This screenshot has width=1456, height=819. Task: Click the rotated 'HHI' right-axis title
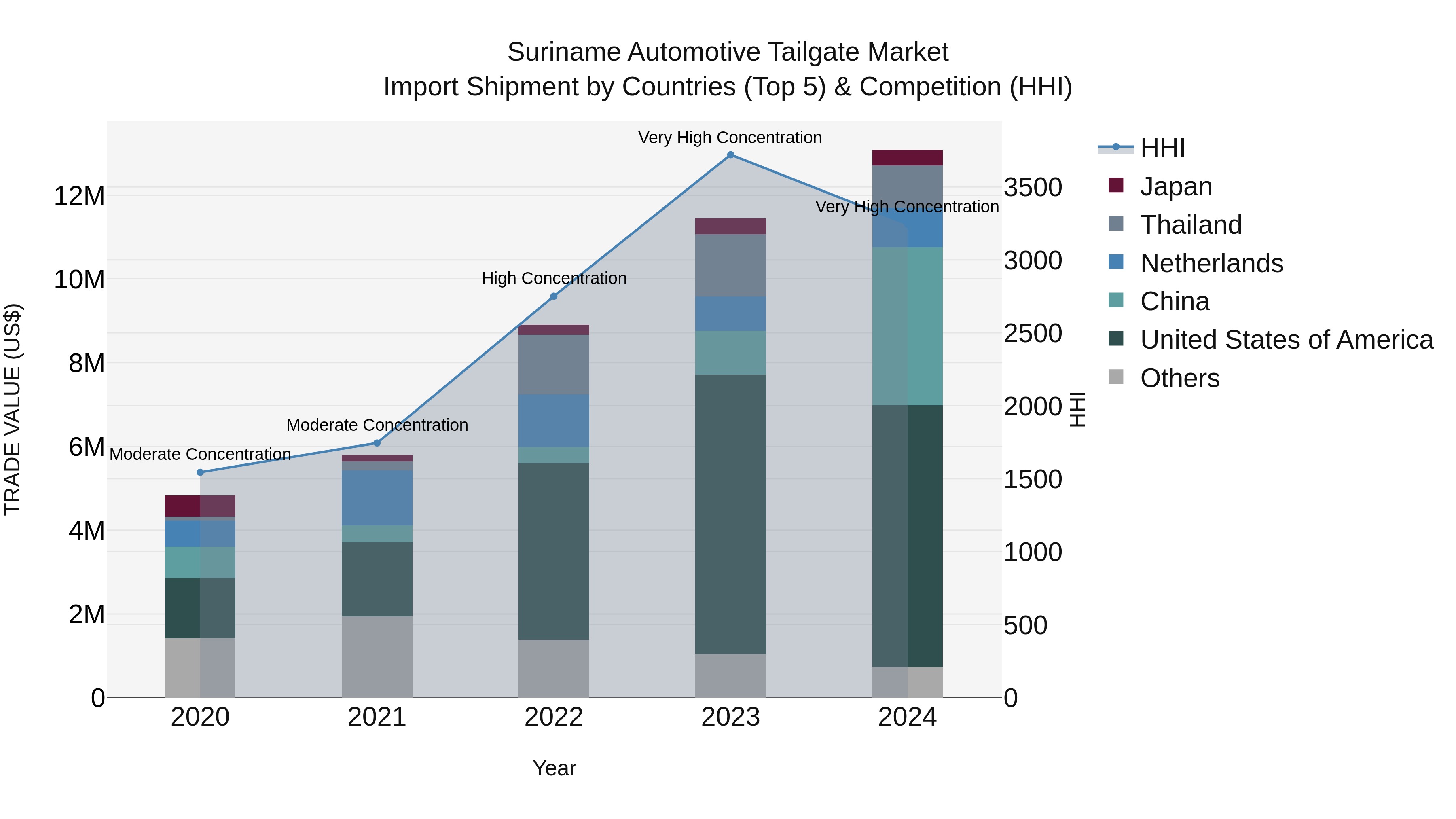pos(1077,410)
